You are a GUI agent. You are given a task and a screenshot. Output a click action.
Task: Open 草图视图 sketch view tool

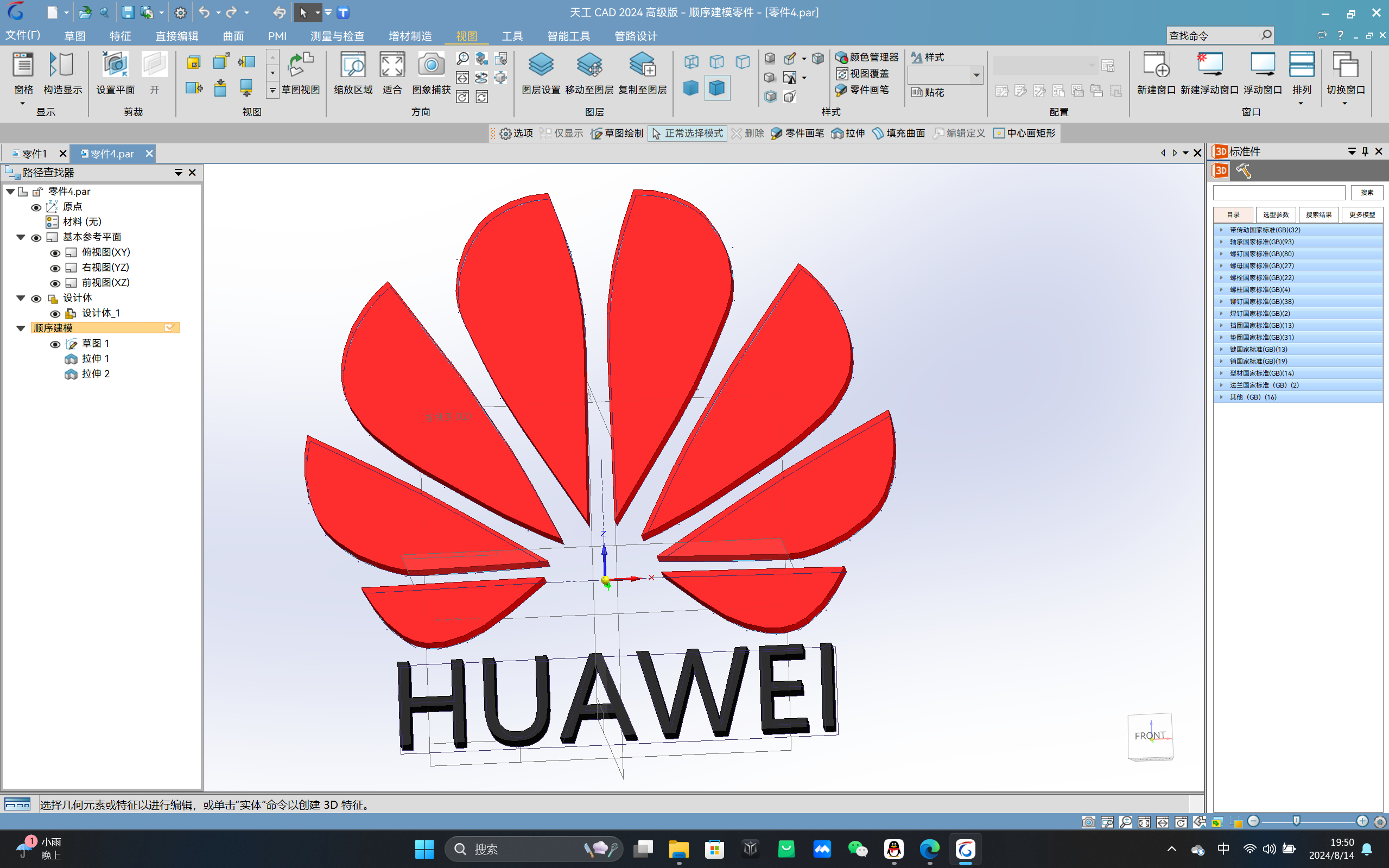(x=301, y=73)
